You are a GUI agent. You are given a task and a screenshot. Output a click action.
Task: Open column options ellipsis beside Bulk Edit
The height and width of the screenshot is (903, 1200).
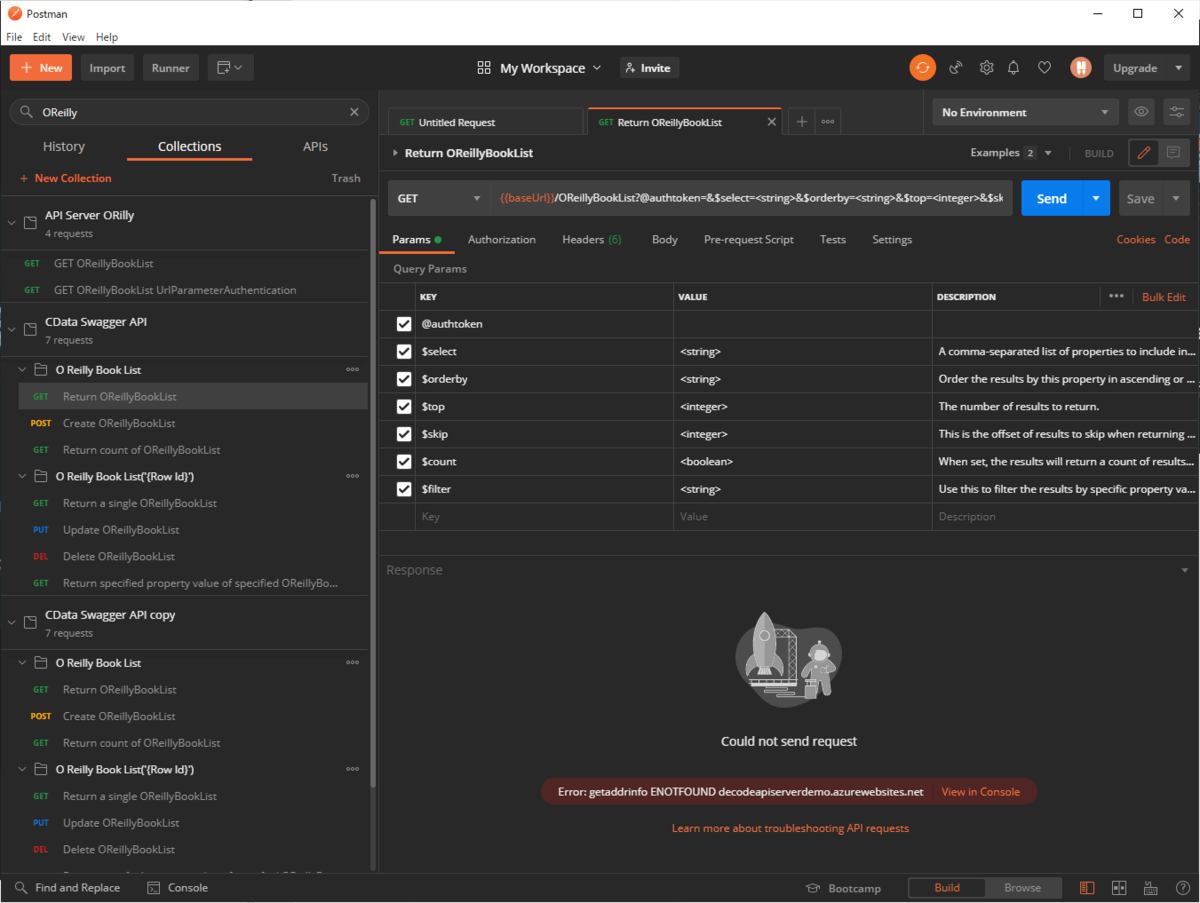coord(1116,297)
